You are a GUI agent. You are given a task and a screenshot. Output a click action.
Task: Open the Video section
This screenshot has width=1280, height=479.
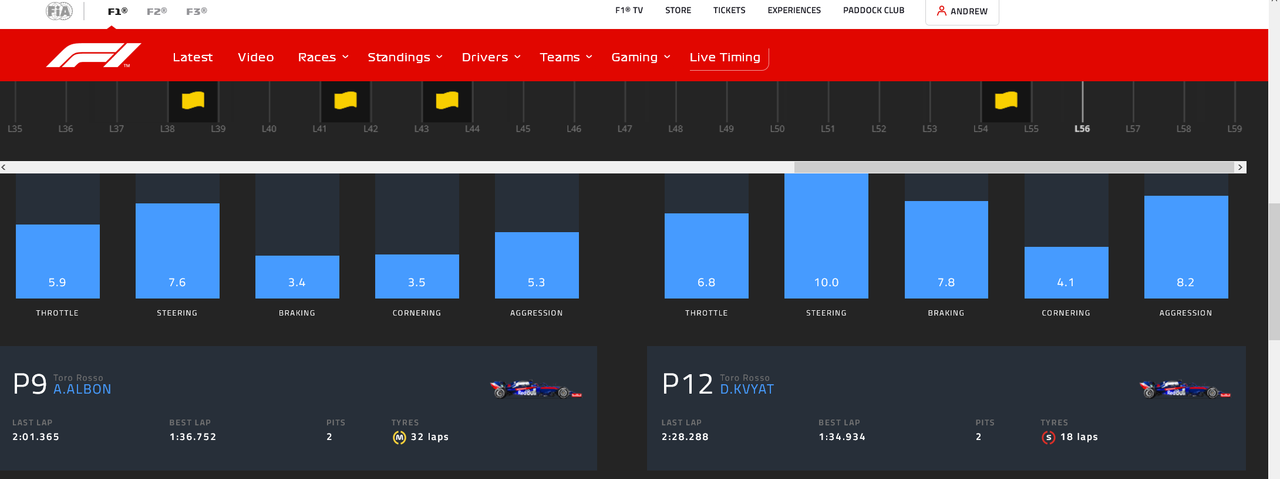point(256,57)
